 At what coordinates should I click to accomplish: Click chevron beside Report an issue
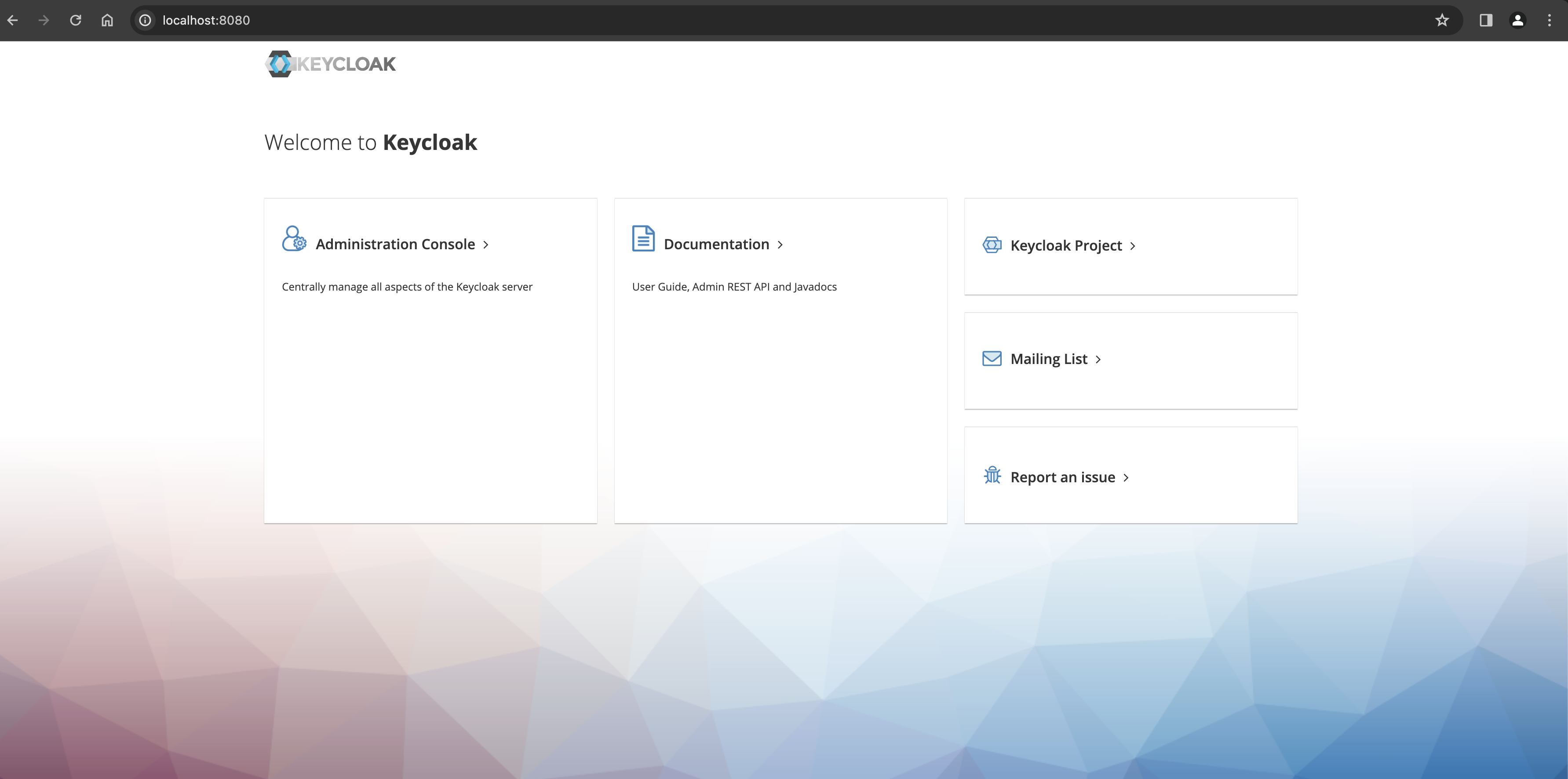pyautogui.click(x=1126, y=478)
